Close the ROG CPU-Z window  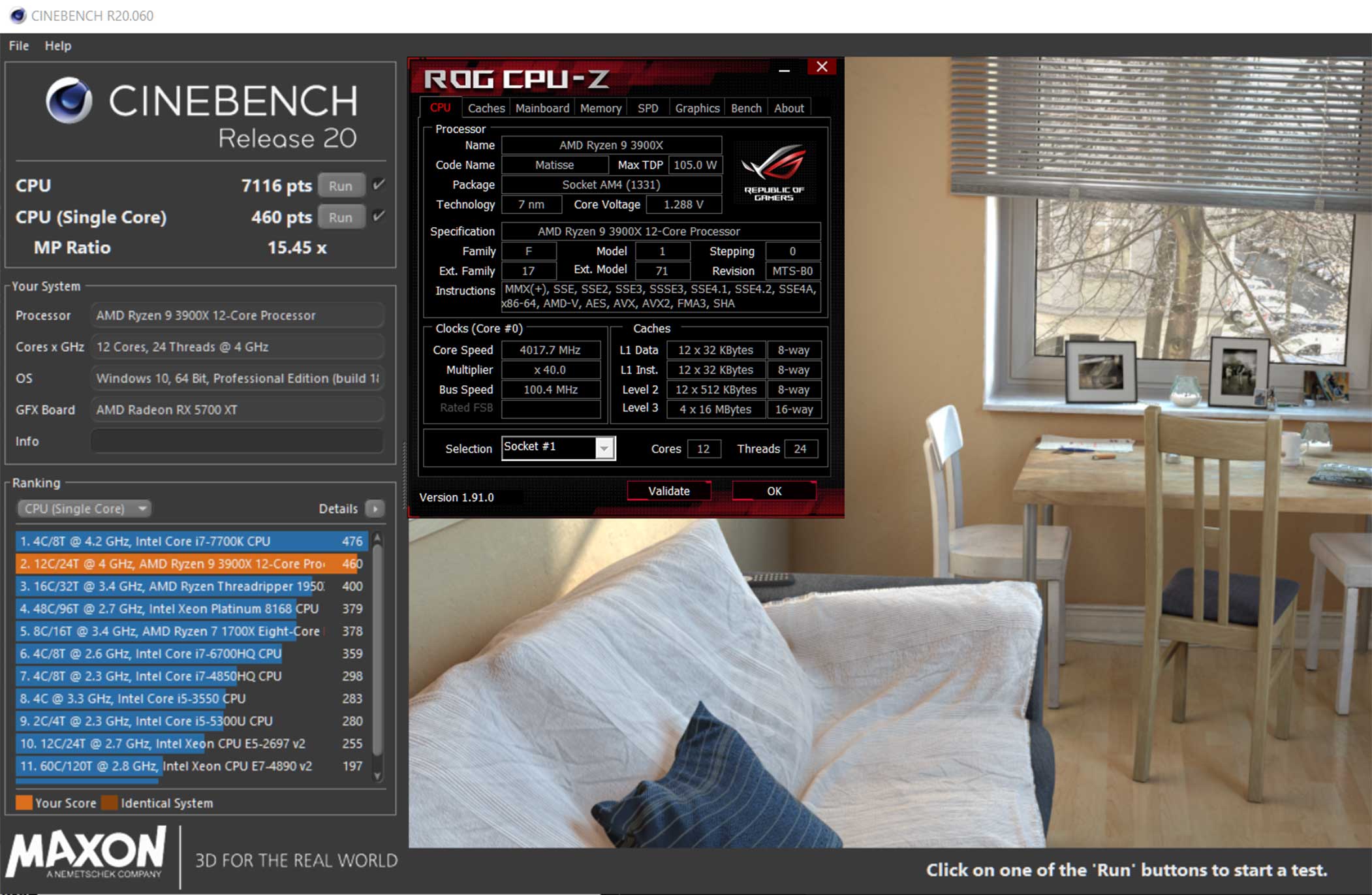[x=821, y=67]
